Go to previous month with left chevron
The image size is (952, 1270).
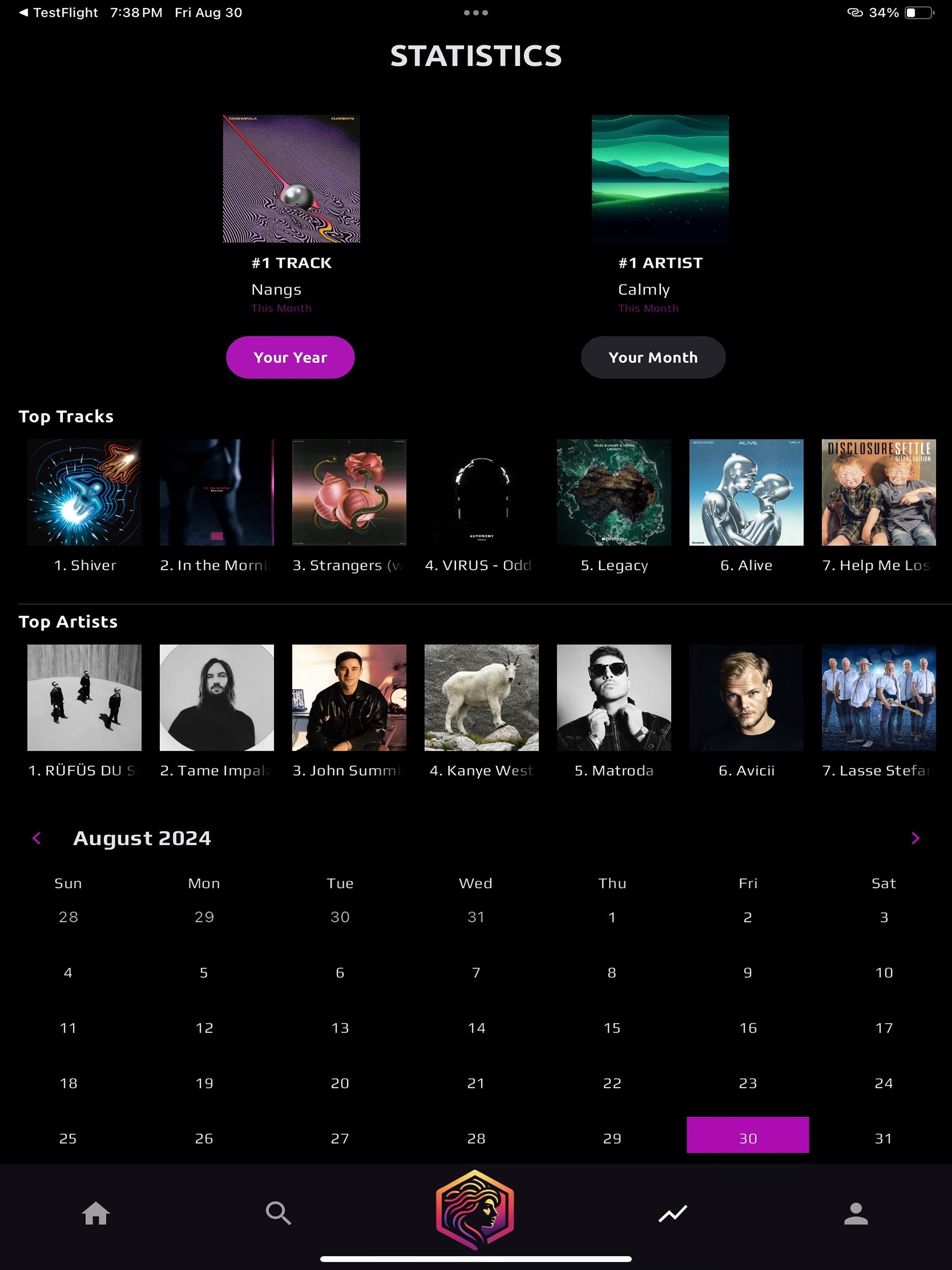(37, 838)
